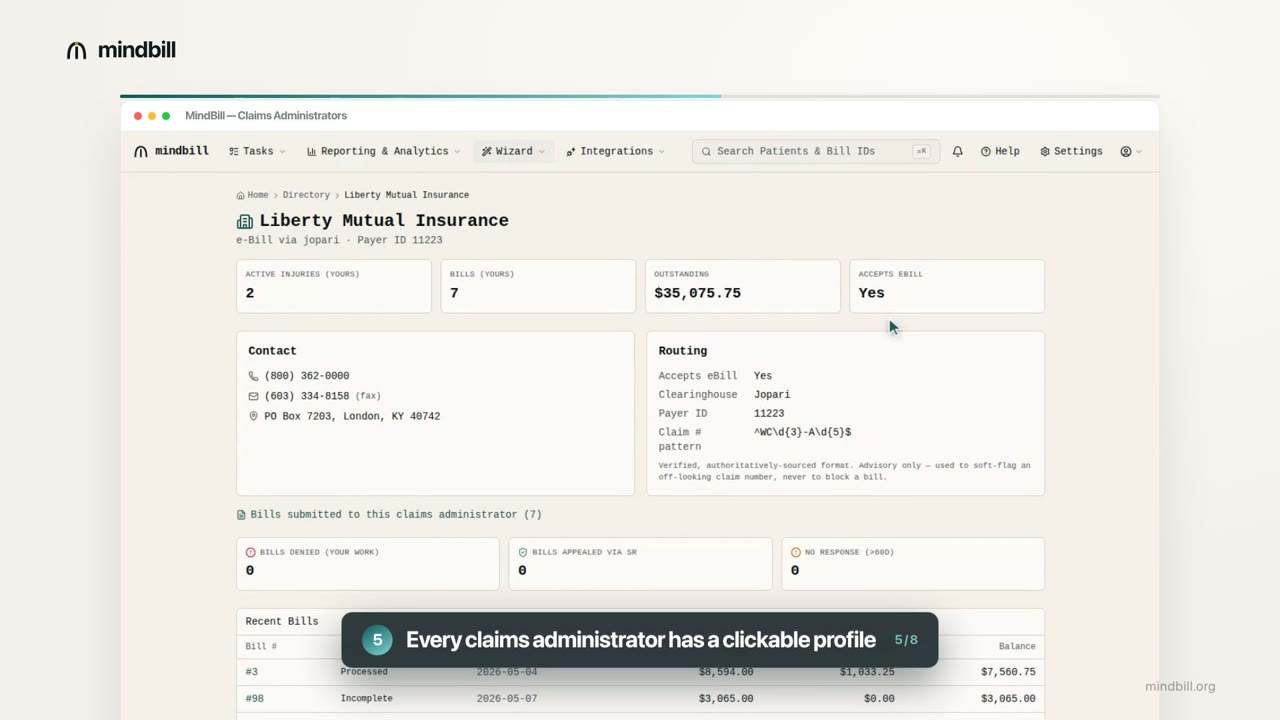Click fax number (603) 334-8158
1280x720 pixels.
(307, 396)
